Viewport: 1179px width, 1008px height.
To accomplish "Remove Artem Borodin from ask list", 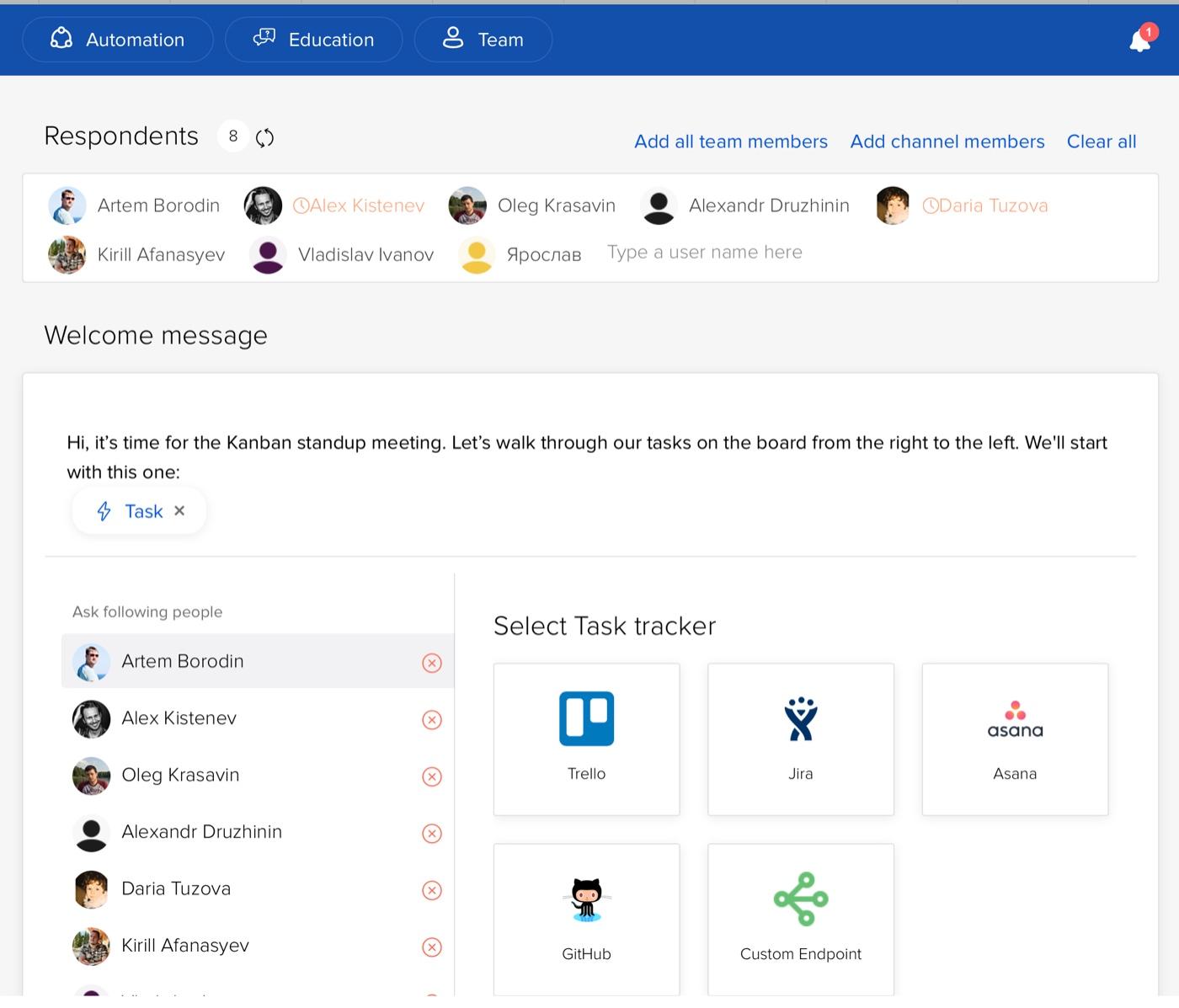I will tap(432, 663).
